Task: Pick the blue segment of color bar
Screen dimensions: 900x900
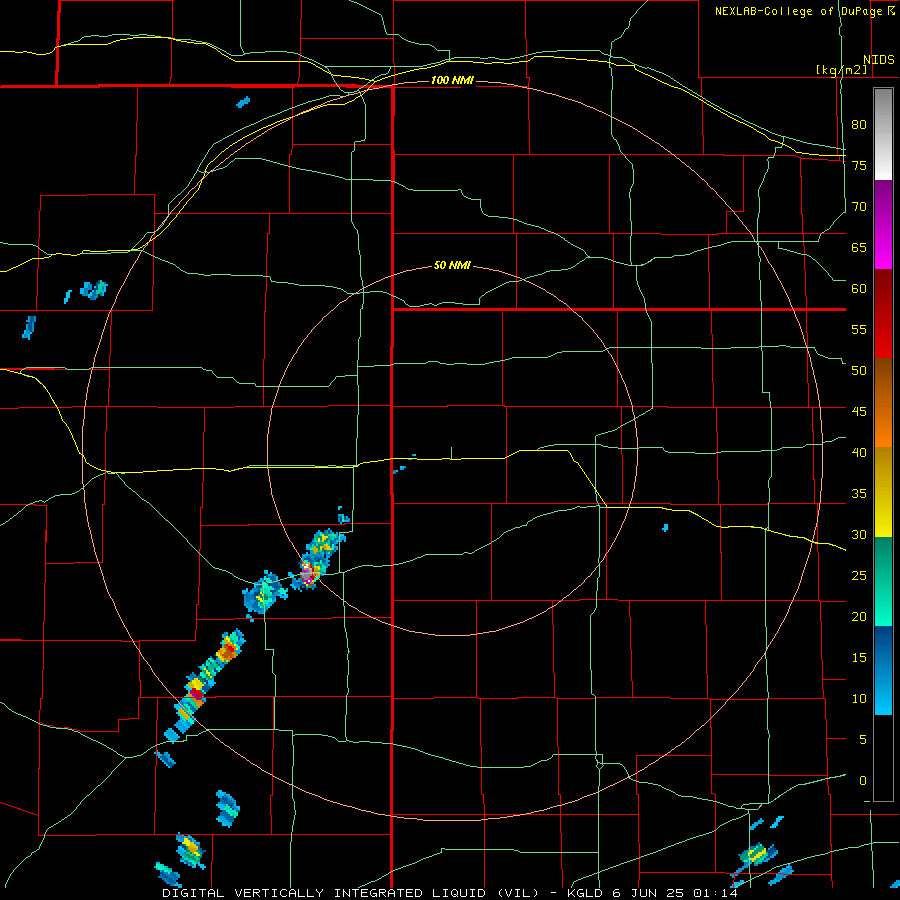Action: coord(883,670)
